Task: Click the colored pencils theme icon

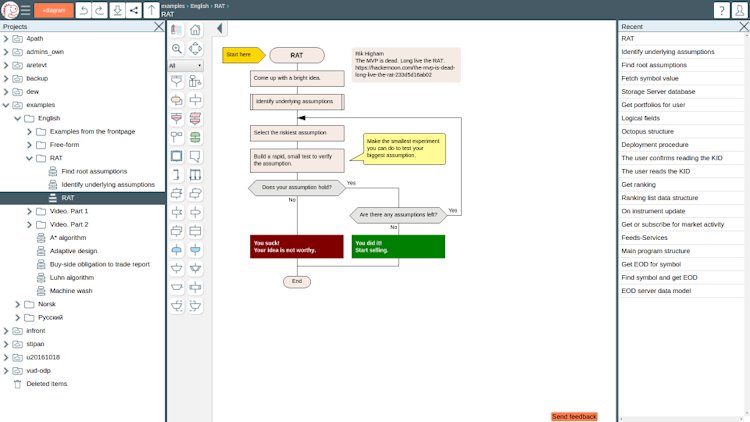Action: click(176, 30)
